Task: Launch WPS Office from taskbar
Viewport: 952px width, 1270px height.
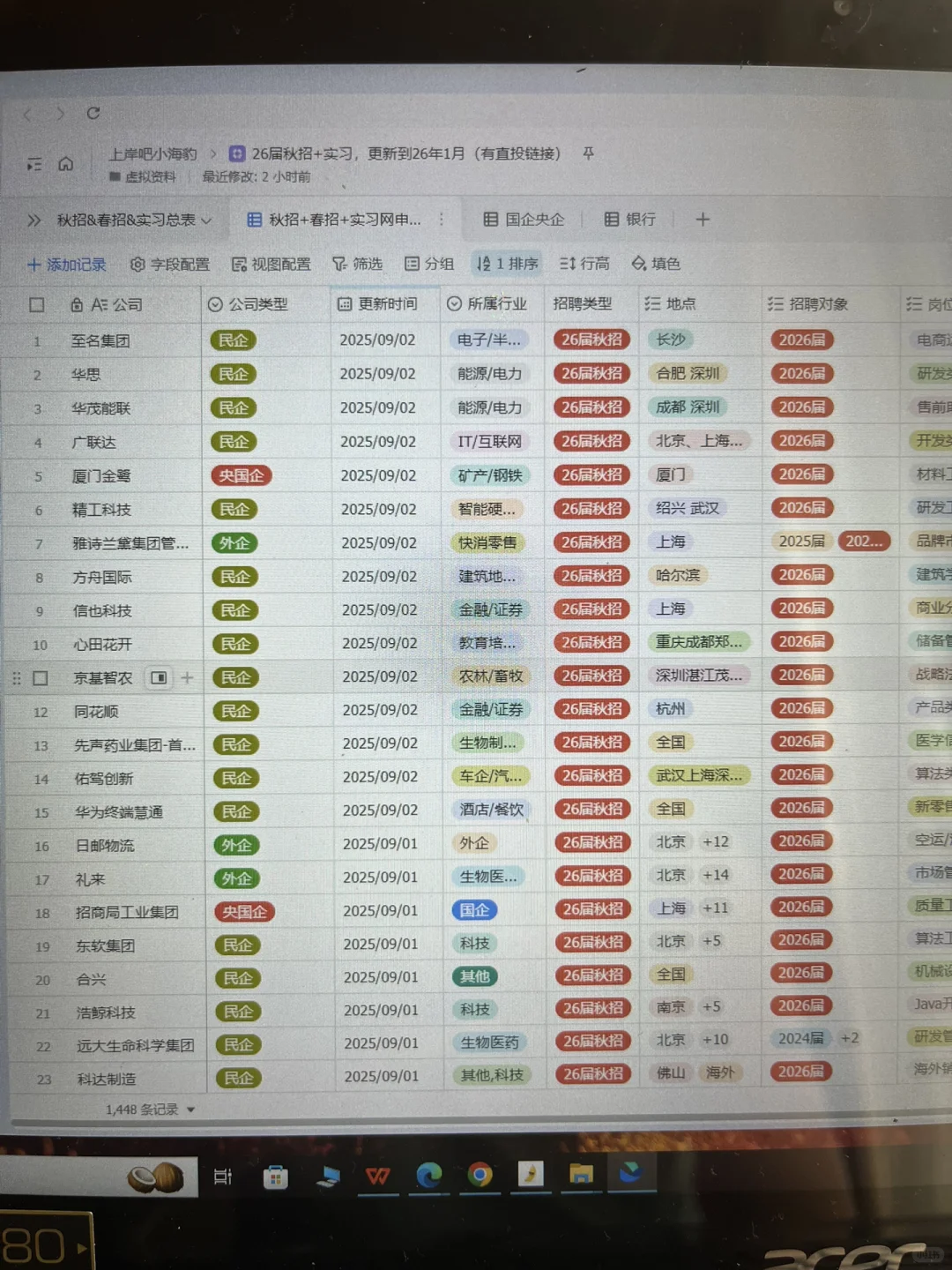Action: [378, 1176]
